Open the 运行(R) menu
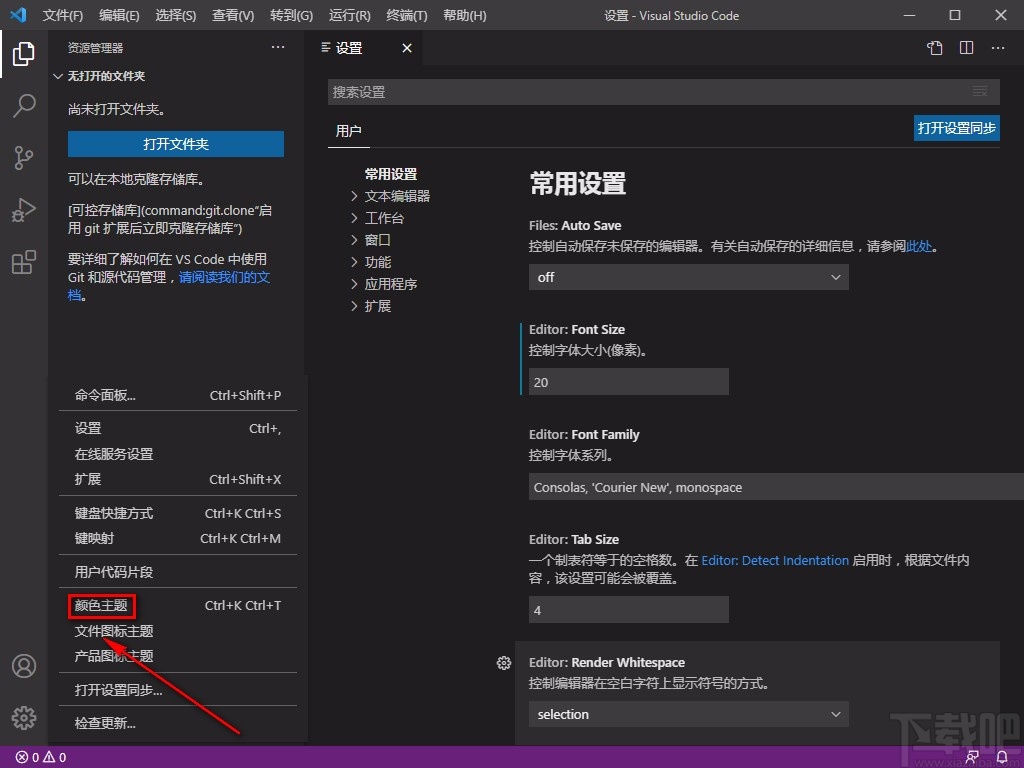1024x768 pixels. 349,15
